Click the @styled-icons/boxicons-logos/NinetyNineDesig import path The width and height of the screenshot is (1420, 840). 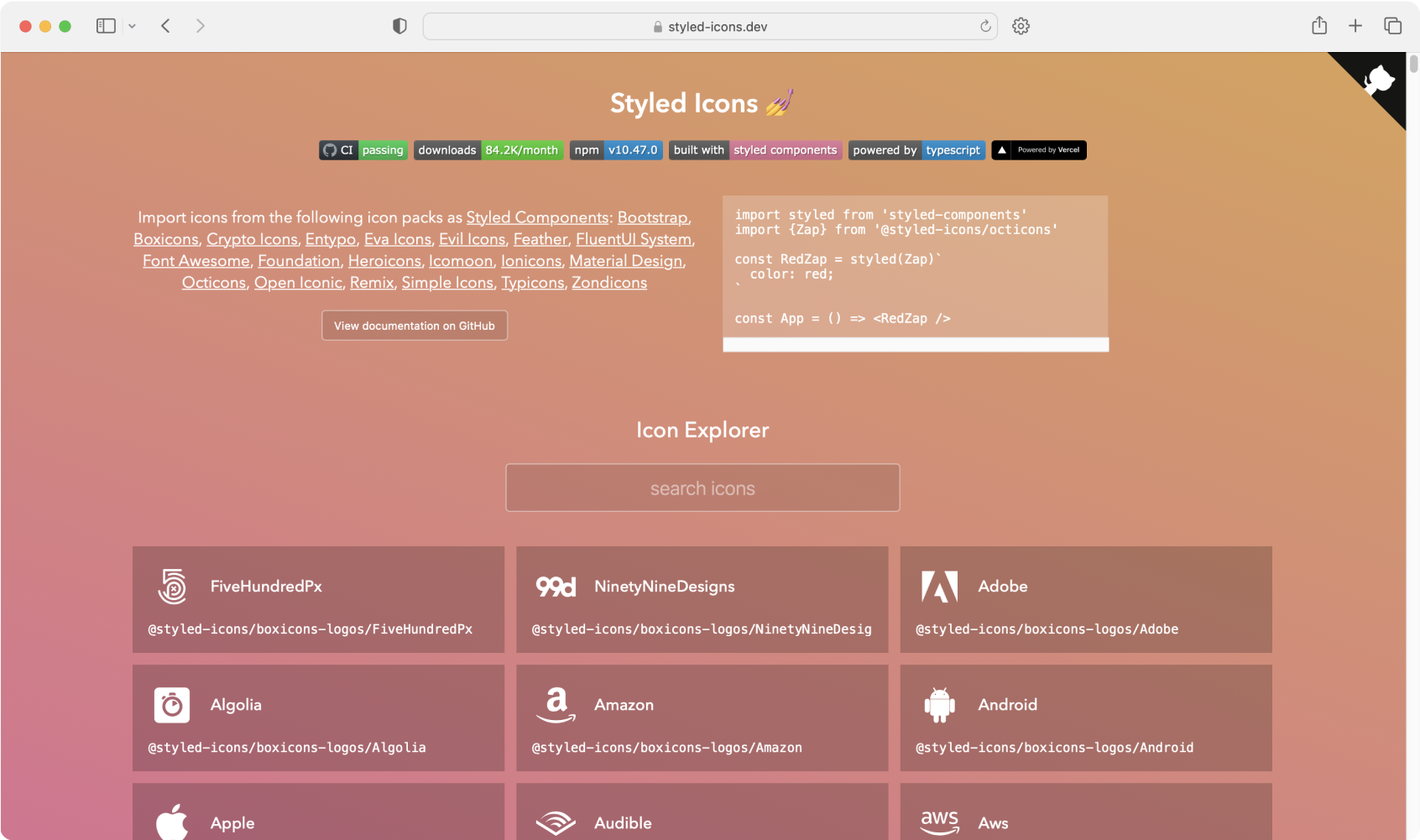click(x=702, y=629)
